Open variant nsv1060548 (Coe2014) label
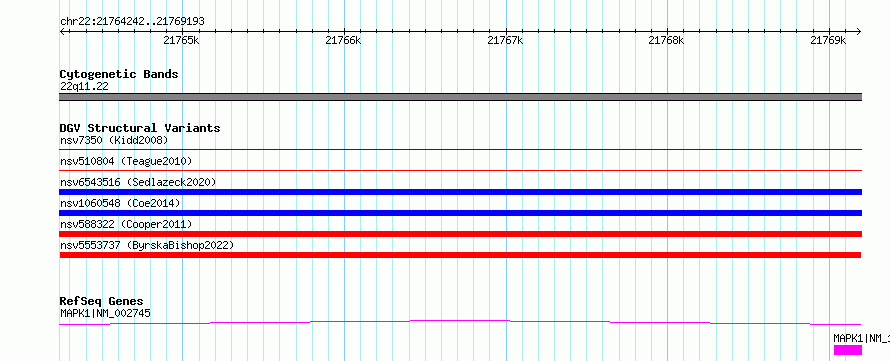Image resolution: width=890 pixels, height=361 pixels. click(120, 203)
